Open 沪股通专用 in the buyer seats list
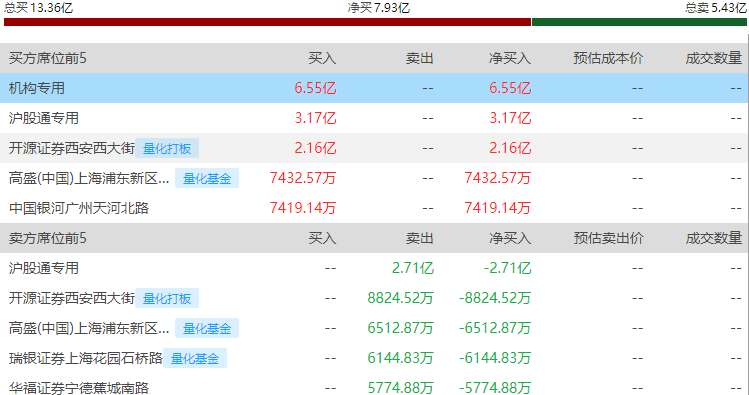This screenshot has height=395, width=749. pos(43,118)
